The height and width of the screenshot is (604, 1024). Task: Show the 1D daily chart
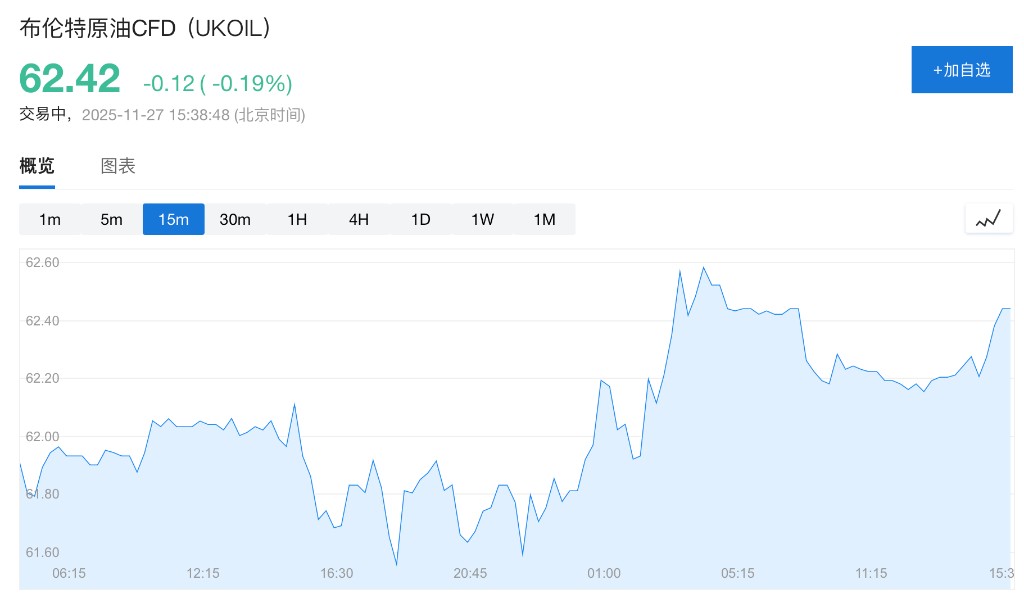click(421, 219)
